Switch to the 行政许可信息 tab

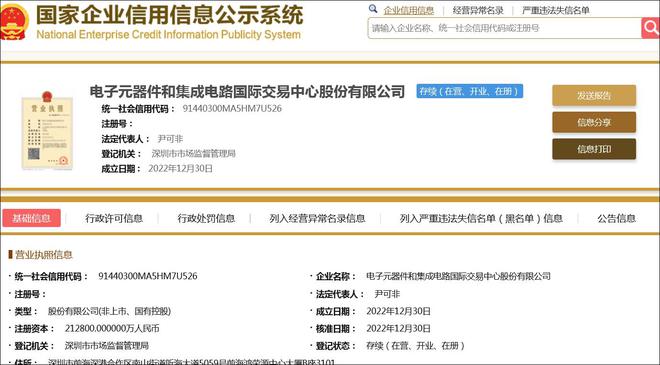114,218
